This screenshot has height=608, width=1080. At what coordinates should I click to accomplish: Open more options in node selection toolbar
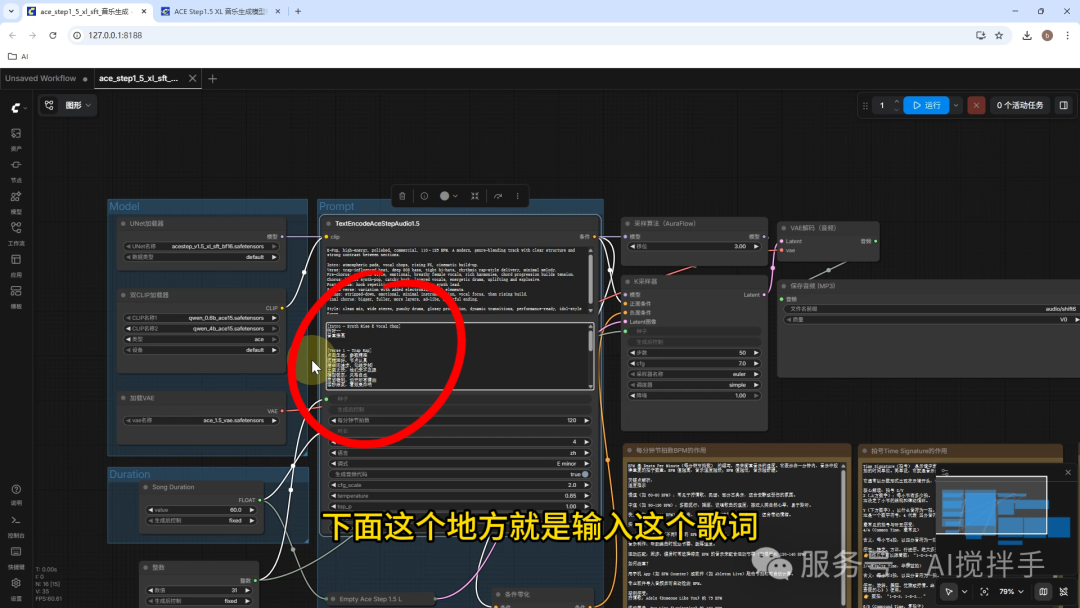click(518, 196)
